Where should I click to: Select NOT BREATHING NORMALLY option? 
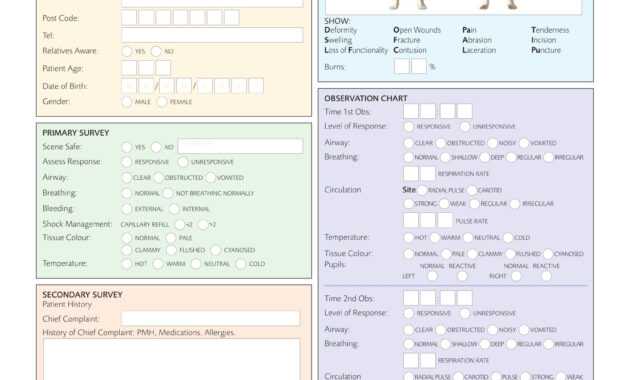[x=168, y=193]
